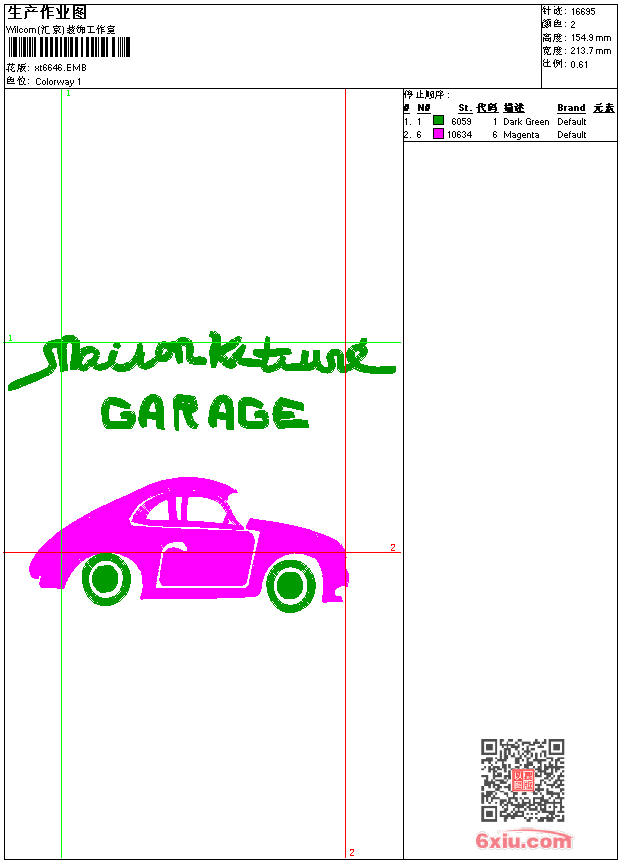Click the Brand column header

[x=571, y=108]
